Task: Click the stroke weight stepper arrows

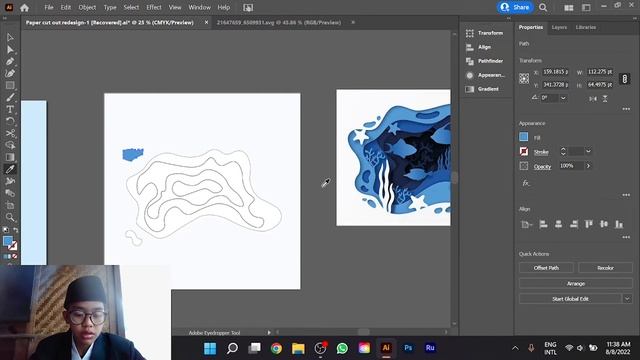Action: (x=563, y=151)
